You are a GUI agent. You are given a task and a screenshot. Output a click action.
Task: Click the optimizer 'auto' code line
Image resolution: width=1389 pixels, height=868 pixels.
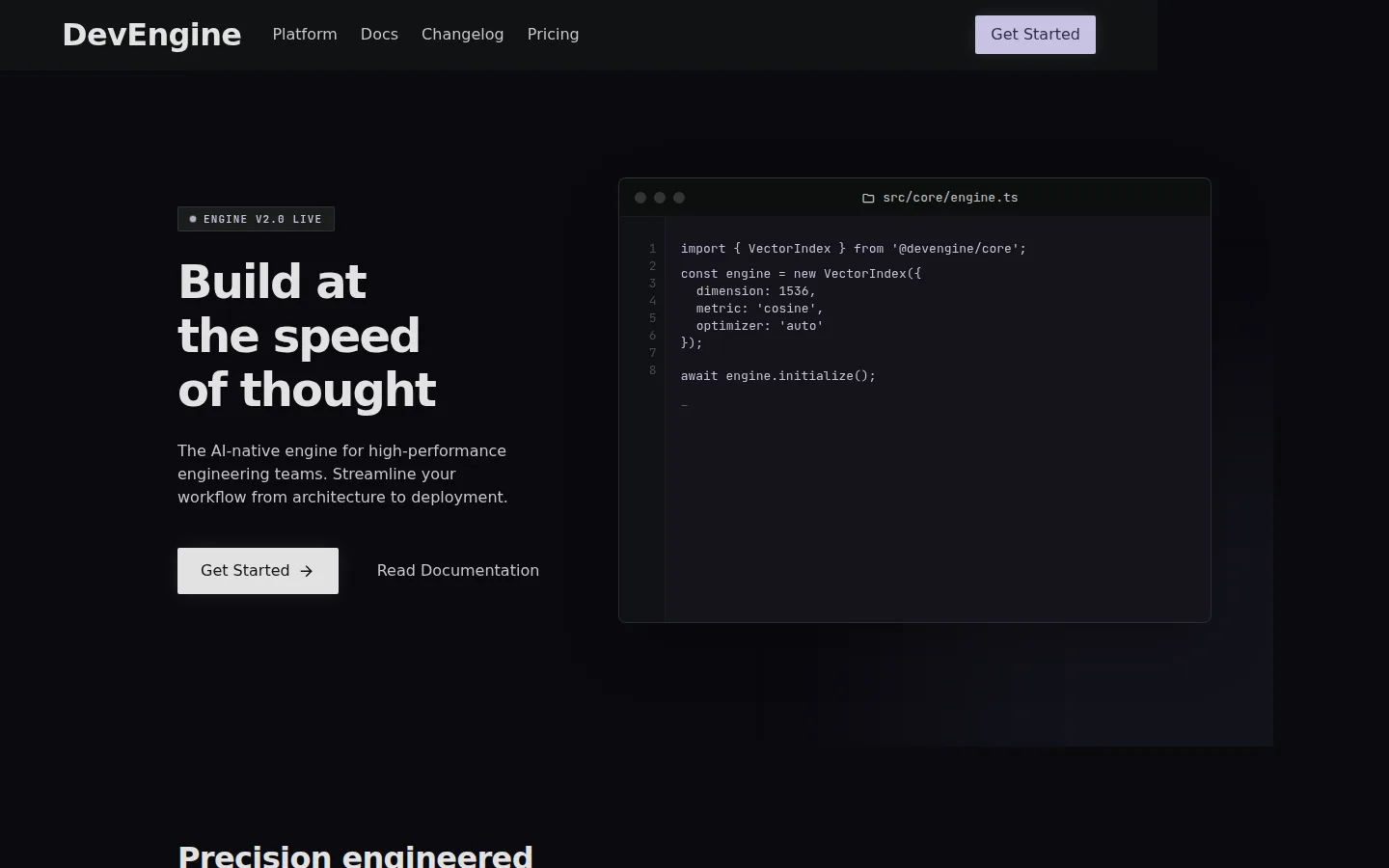pos(760,326)
